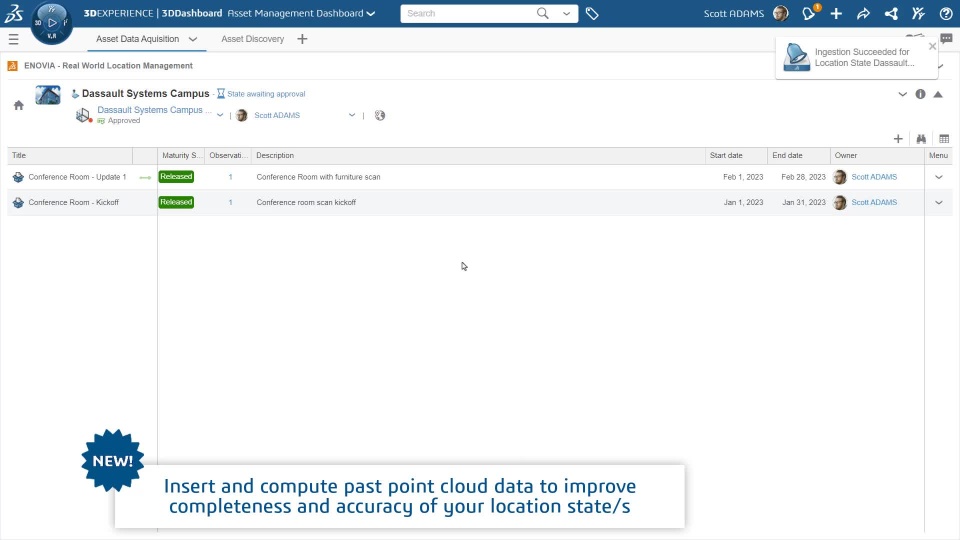Screen dimensions: 960x540
Task: Open the Dassault Systems Campus link
Action: click(x=154, y=110)
